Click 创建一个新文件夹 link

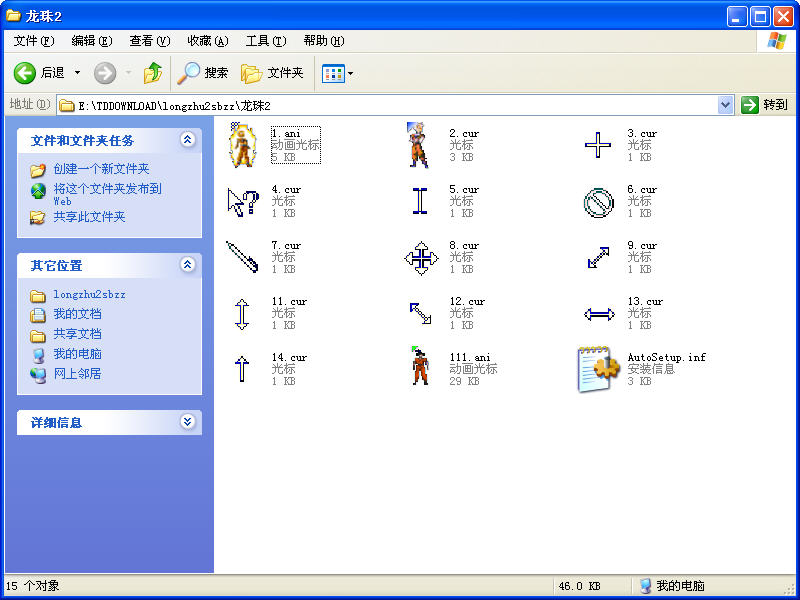pos(102,169)
